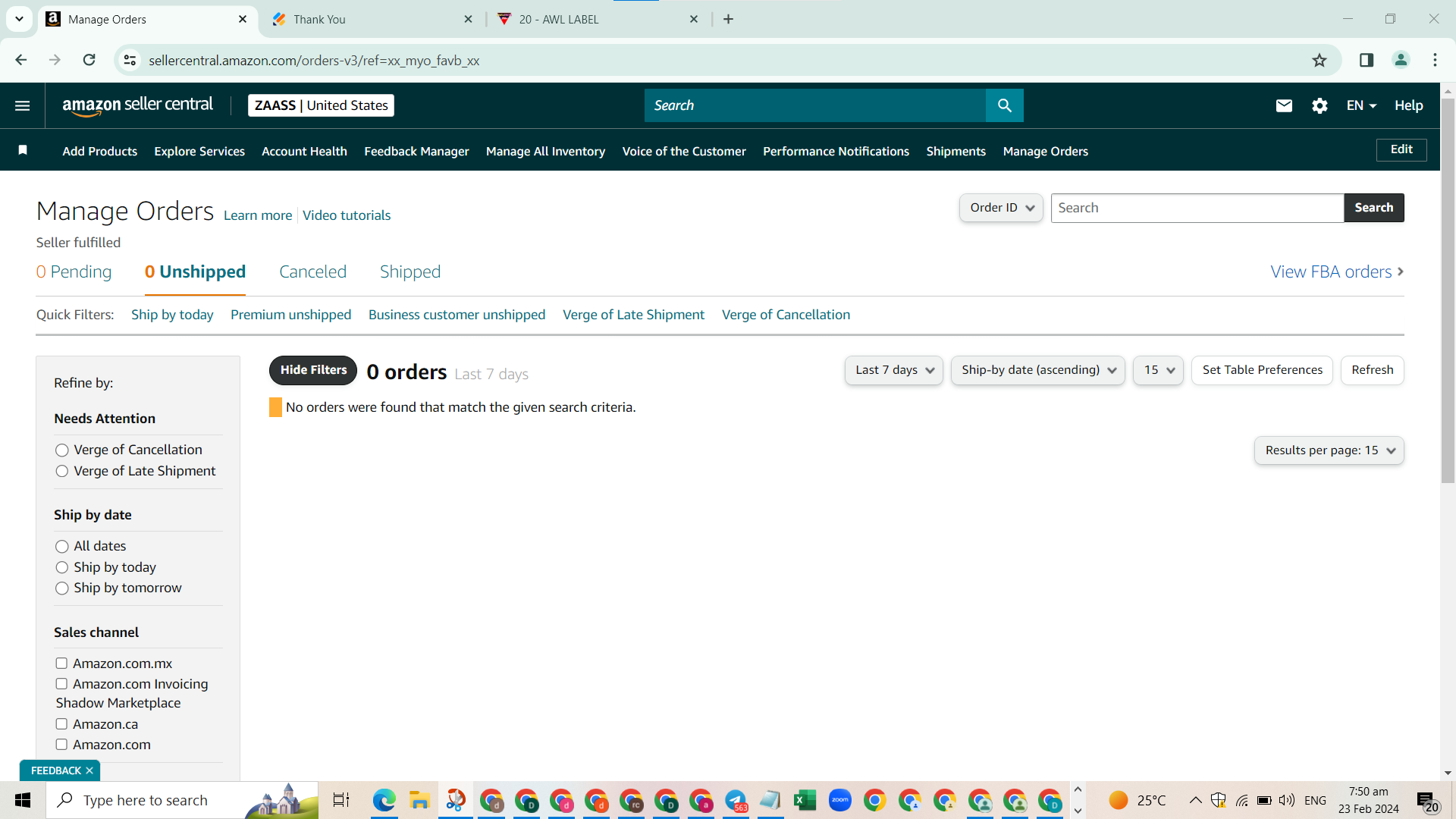The image size is (1456, 819).
Task: Select Ship by tomorrow radio button
Action: (62, 588)
